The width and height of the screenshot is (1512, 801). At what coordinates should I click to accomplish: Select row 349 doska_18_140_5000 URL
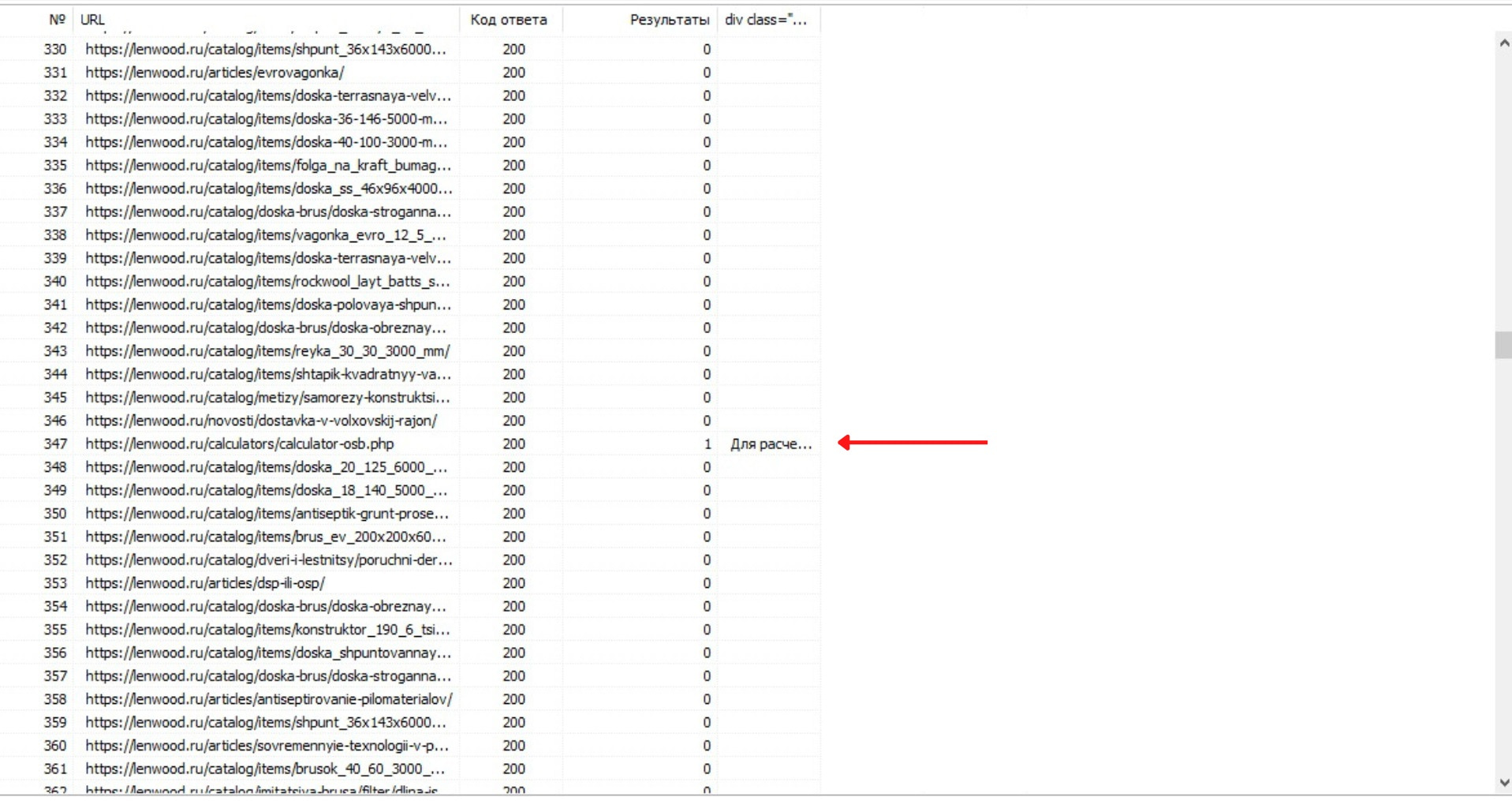266,490
